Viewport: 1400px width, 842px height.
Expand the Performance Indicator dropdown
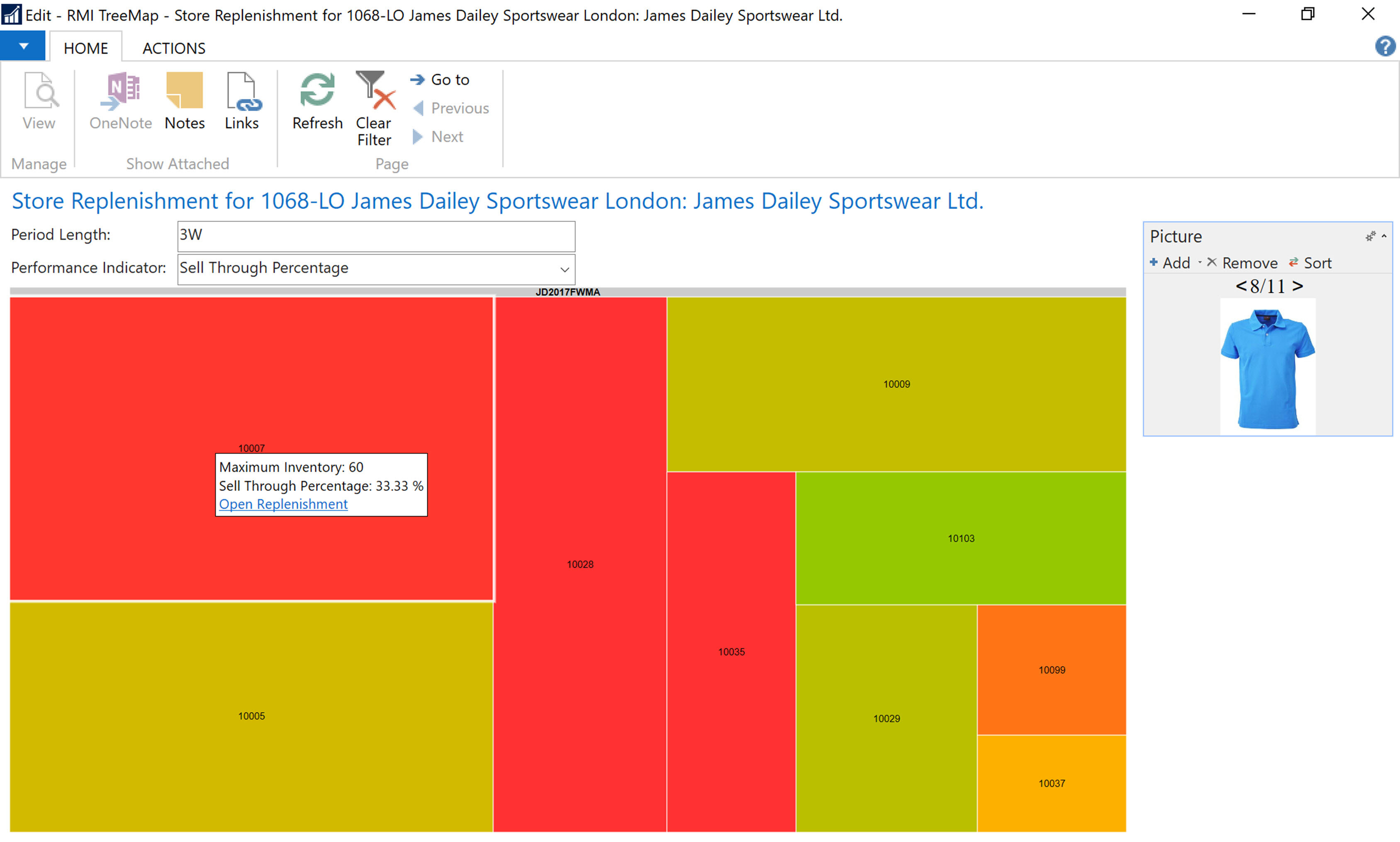tap(564, 269)
